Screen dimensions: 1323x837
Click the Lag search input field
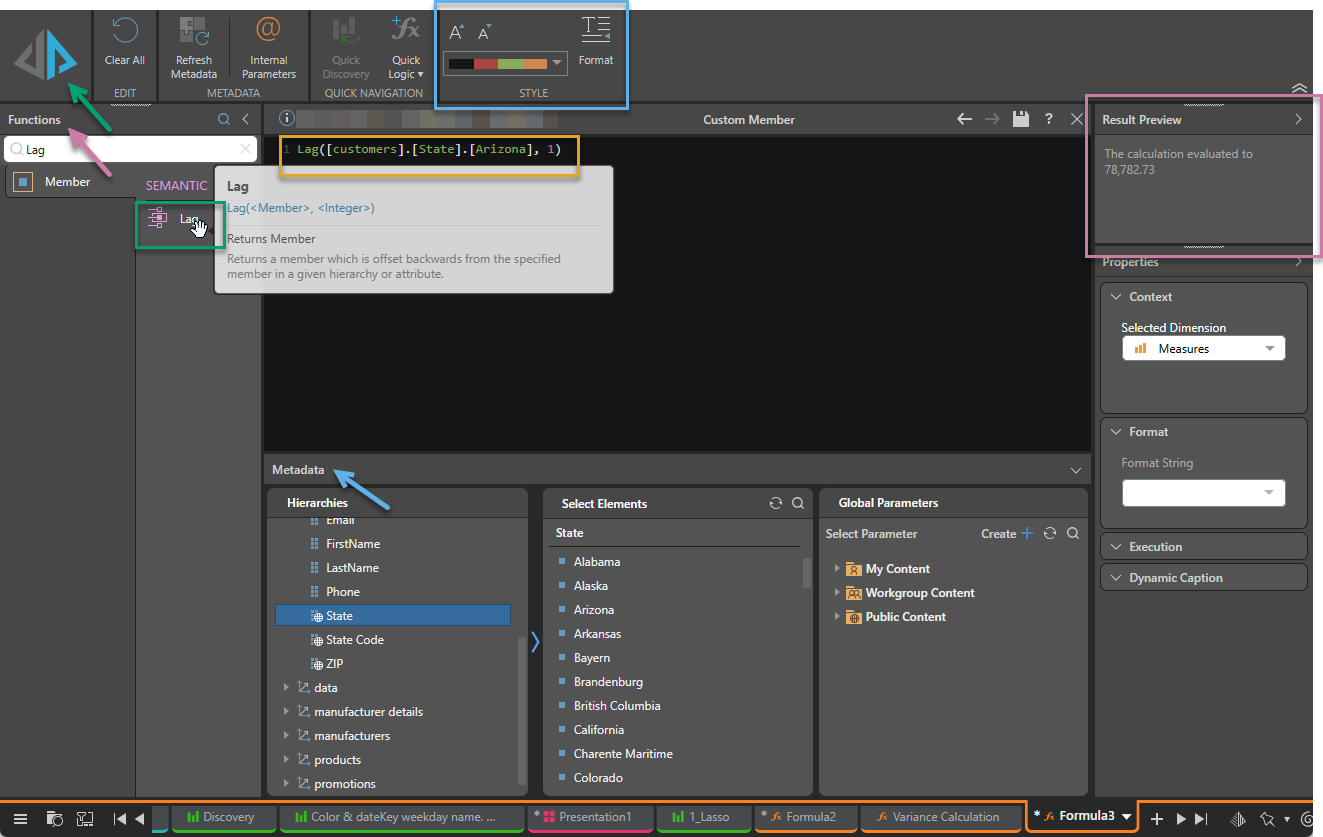click(130, 149)
